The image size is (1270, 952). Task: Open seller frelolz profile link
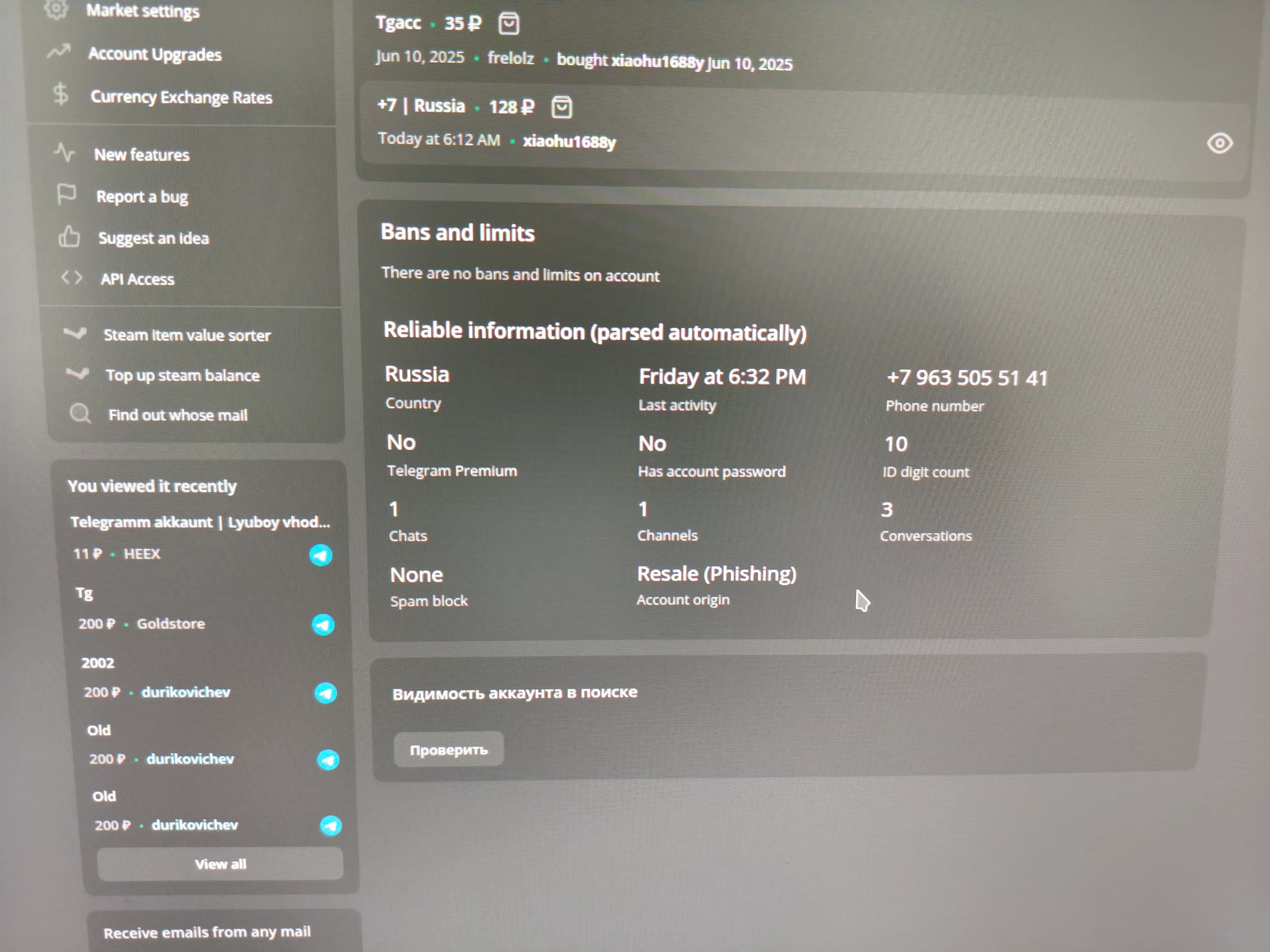coord(511,58)
